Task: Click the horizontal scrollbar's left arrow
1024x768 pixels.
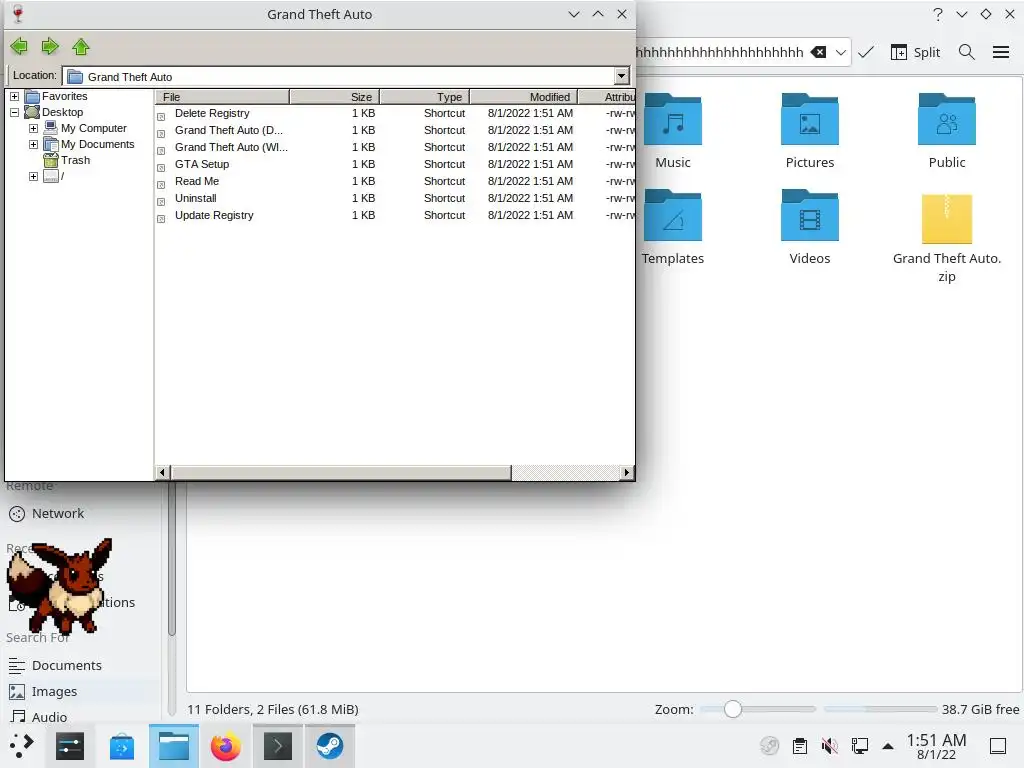Action: (163, 472)
